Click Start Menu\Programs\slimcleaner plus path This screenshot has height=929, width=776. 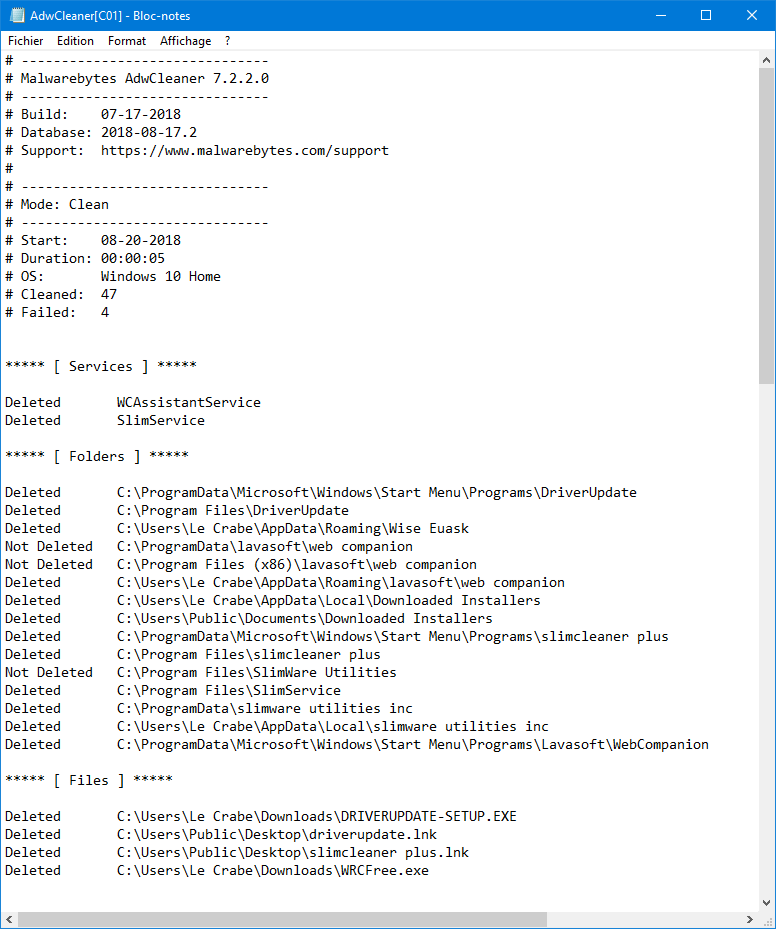(393, 636)
